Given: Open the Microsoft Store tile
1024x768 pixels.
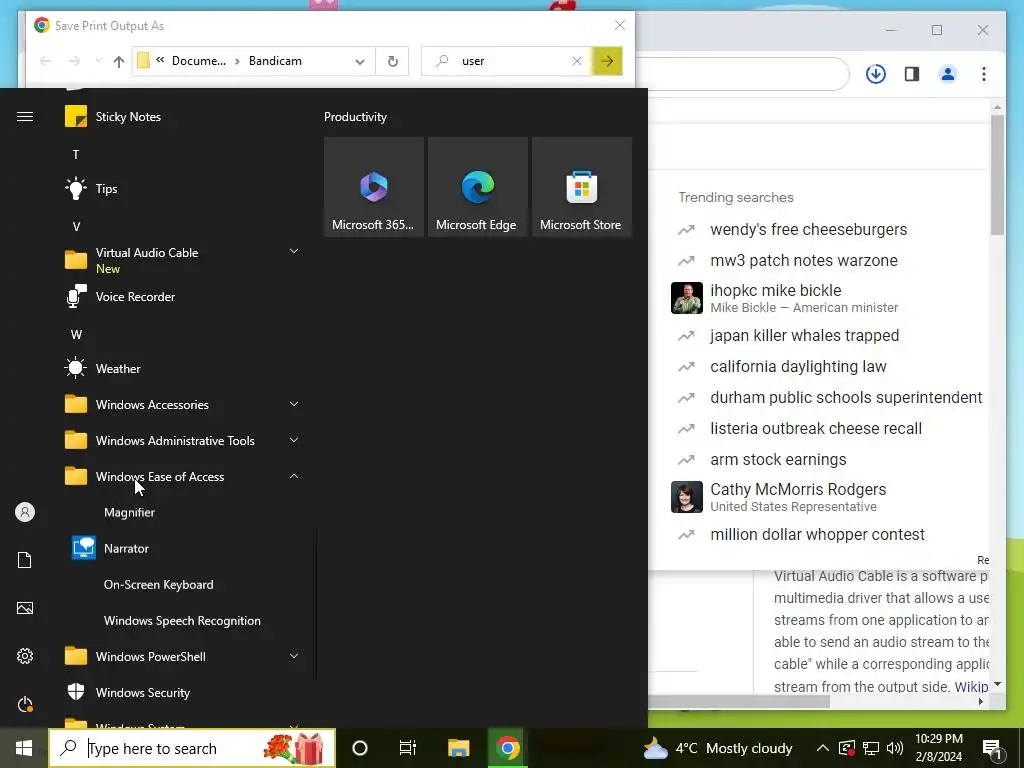Looking at the screenshot, I should [581, 187].
